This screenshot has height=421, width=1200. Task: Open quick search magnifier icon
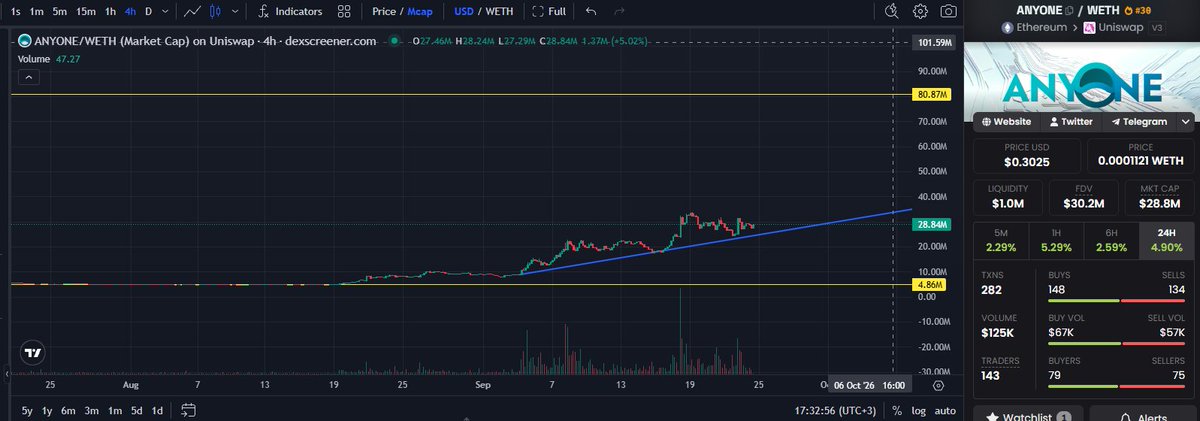click(893, 11)
